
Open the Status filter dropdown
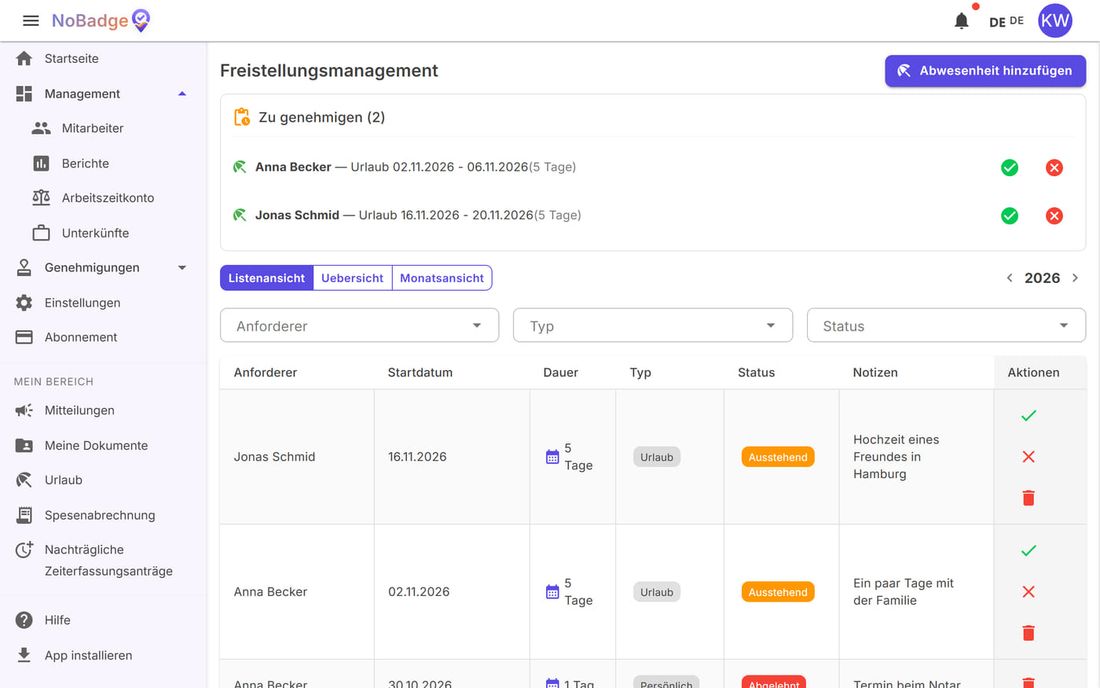[946, 326]
